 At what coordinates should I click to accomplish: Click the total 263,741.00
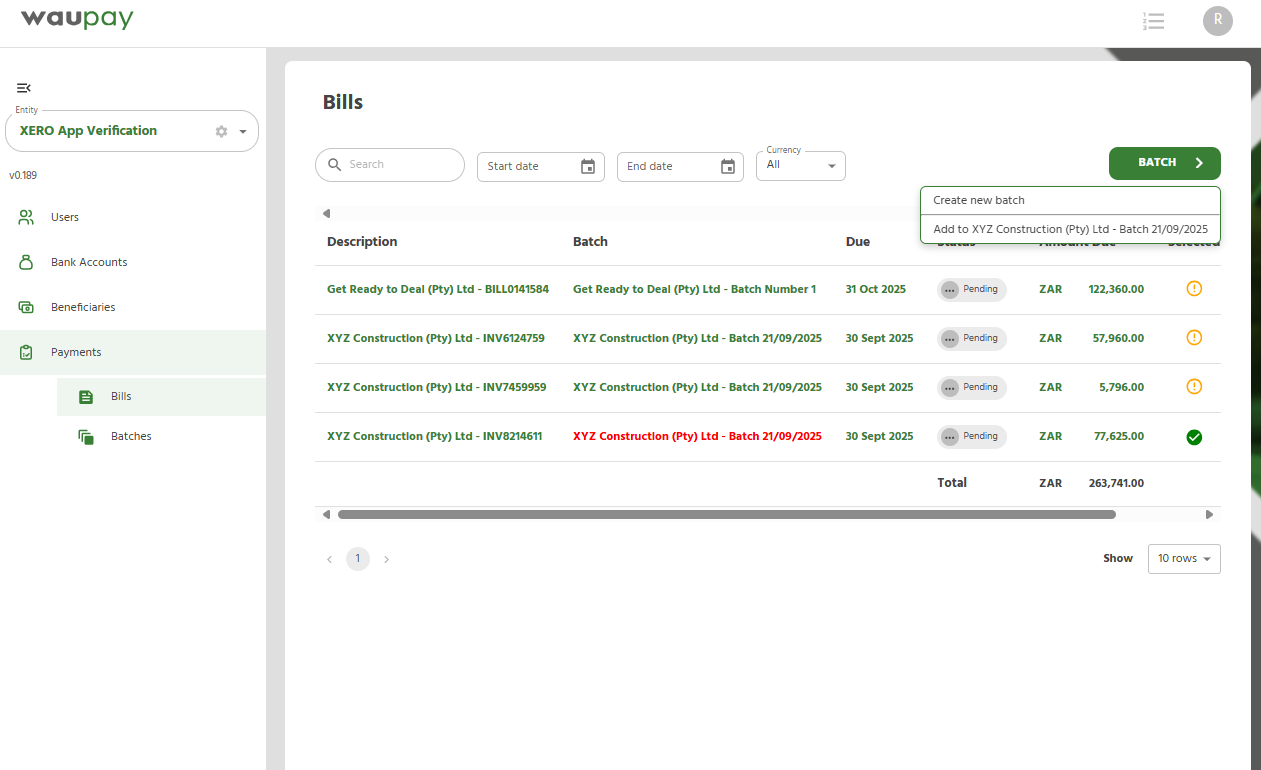pos(1116,483)
